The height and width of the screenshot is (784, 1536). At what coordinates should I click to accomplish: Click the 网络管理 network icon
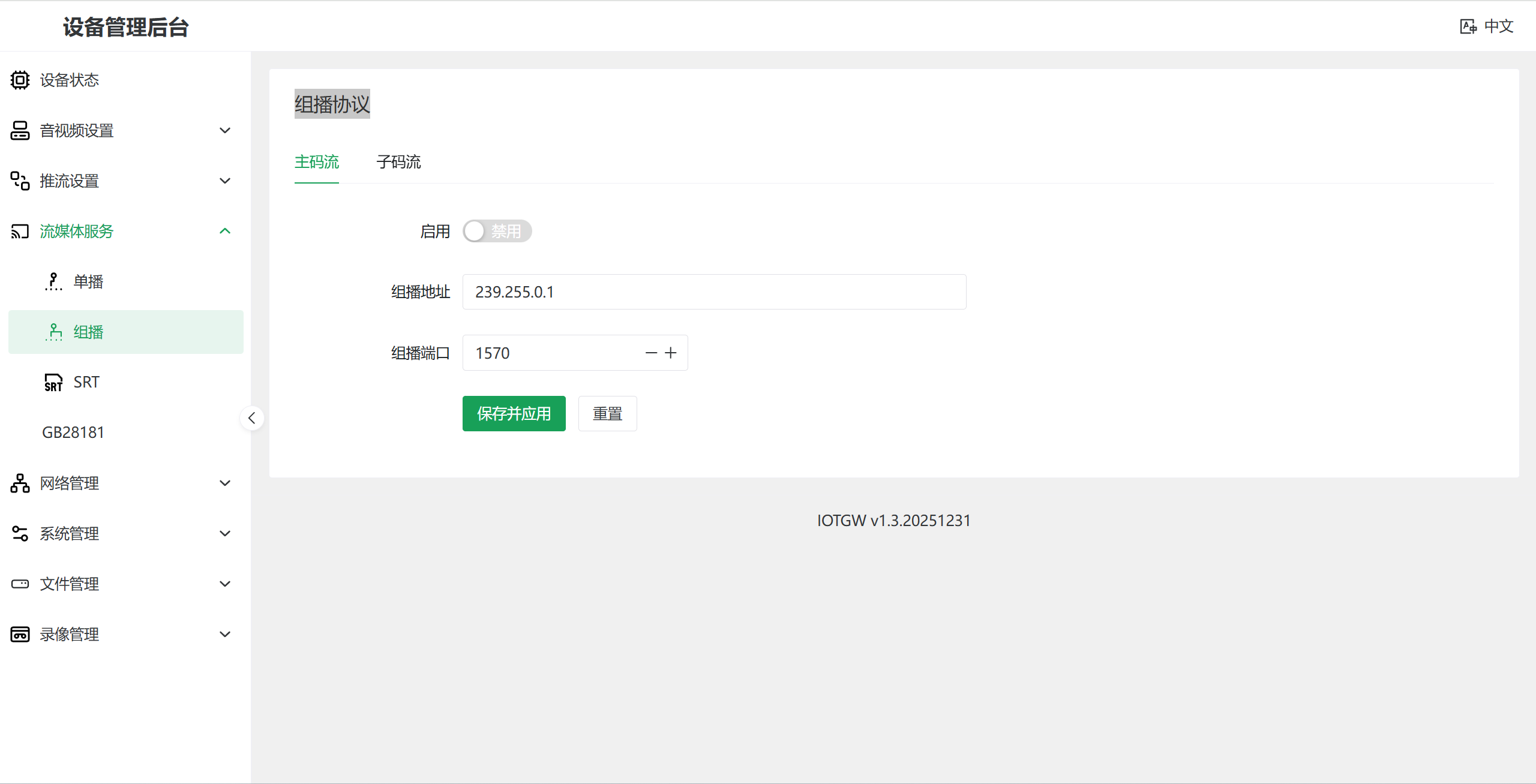pyautogui.click(x=20, y=483)
